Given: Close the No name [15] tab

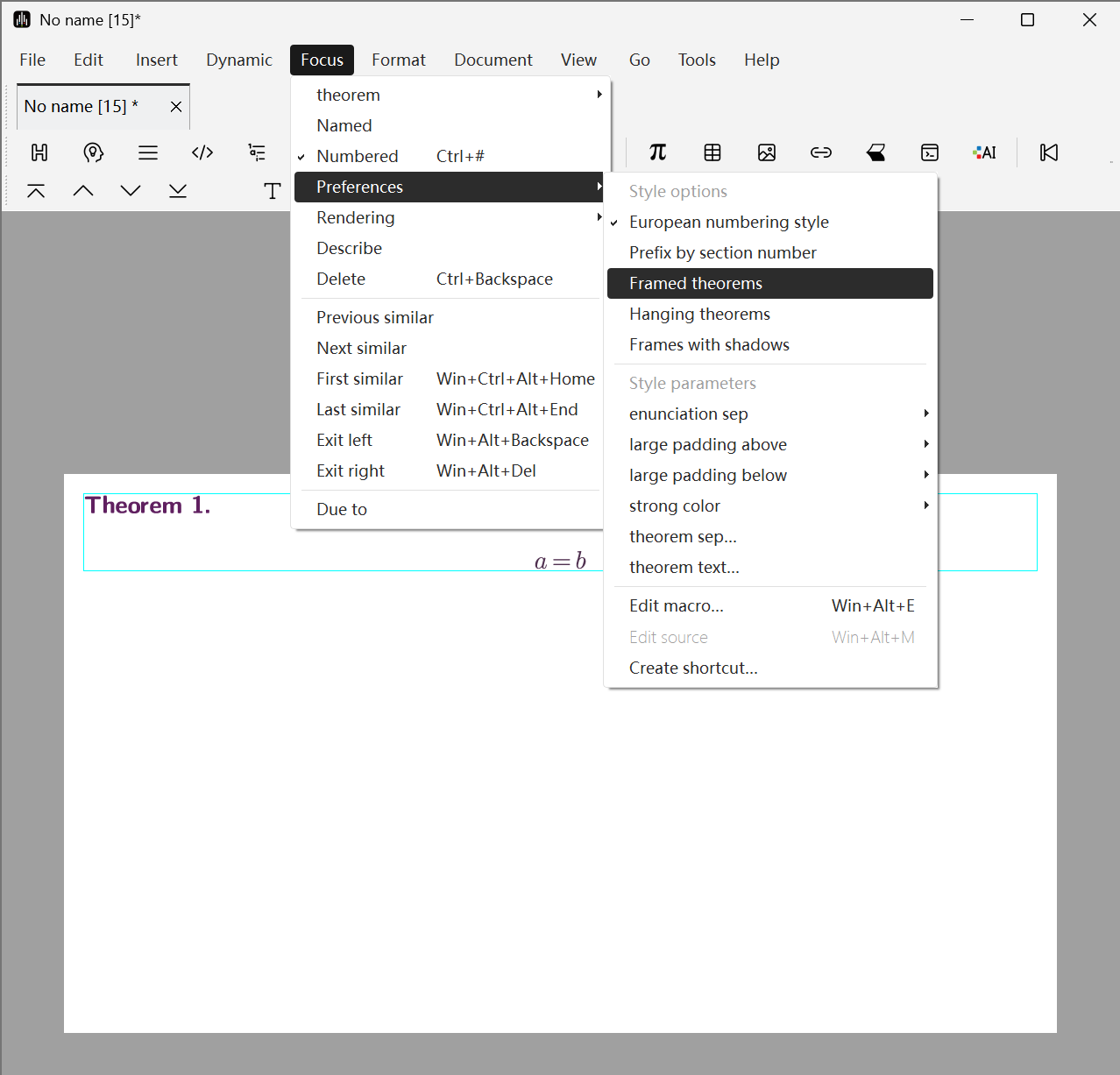Looking at the screenshot, I should pyautogui.click(x=176, y=106).
